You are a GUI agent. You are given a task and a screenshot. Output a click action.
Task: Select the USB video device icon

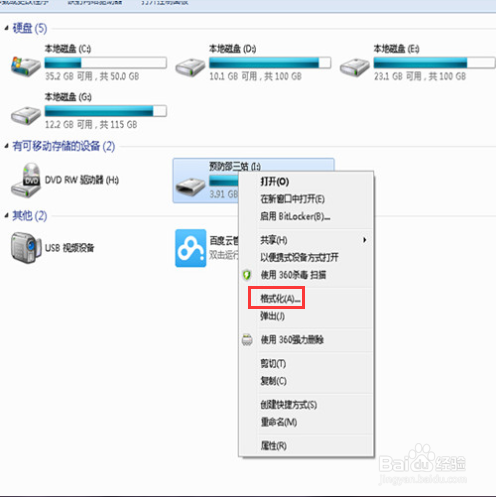(x=26, y=248)
